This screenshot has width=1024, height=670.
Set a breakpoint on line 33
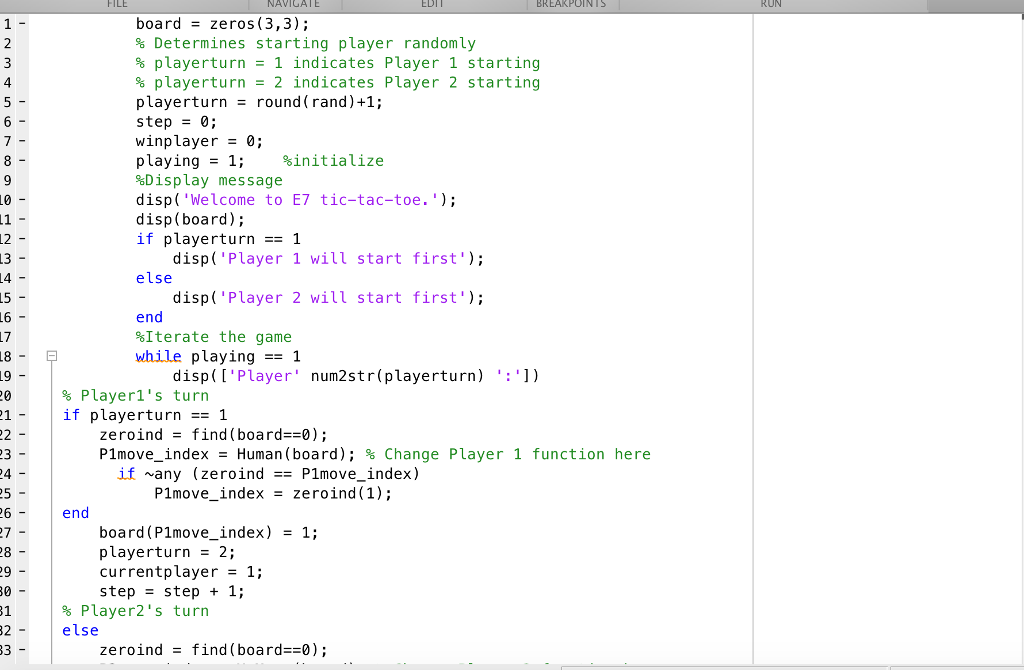22,649
